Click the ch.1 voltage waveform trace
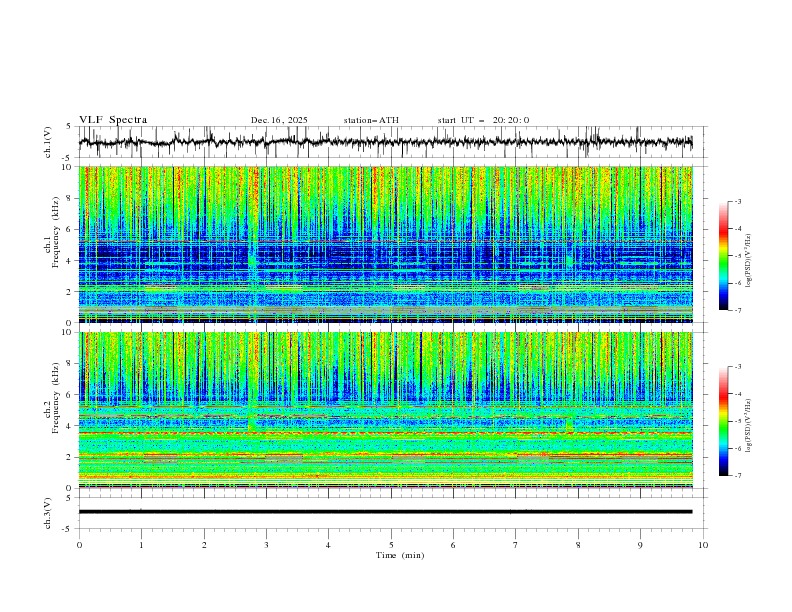792x612 pixels. click(x=385, y=142)
